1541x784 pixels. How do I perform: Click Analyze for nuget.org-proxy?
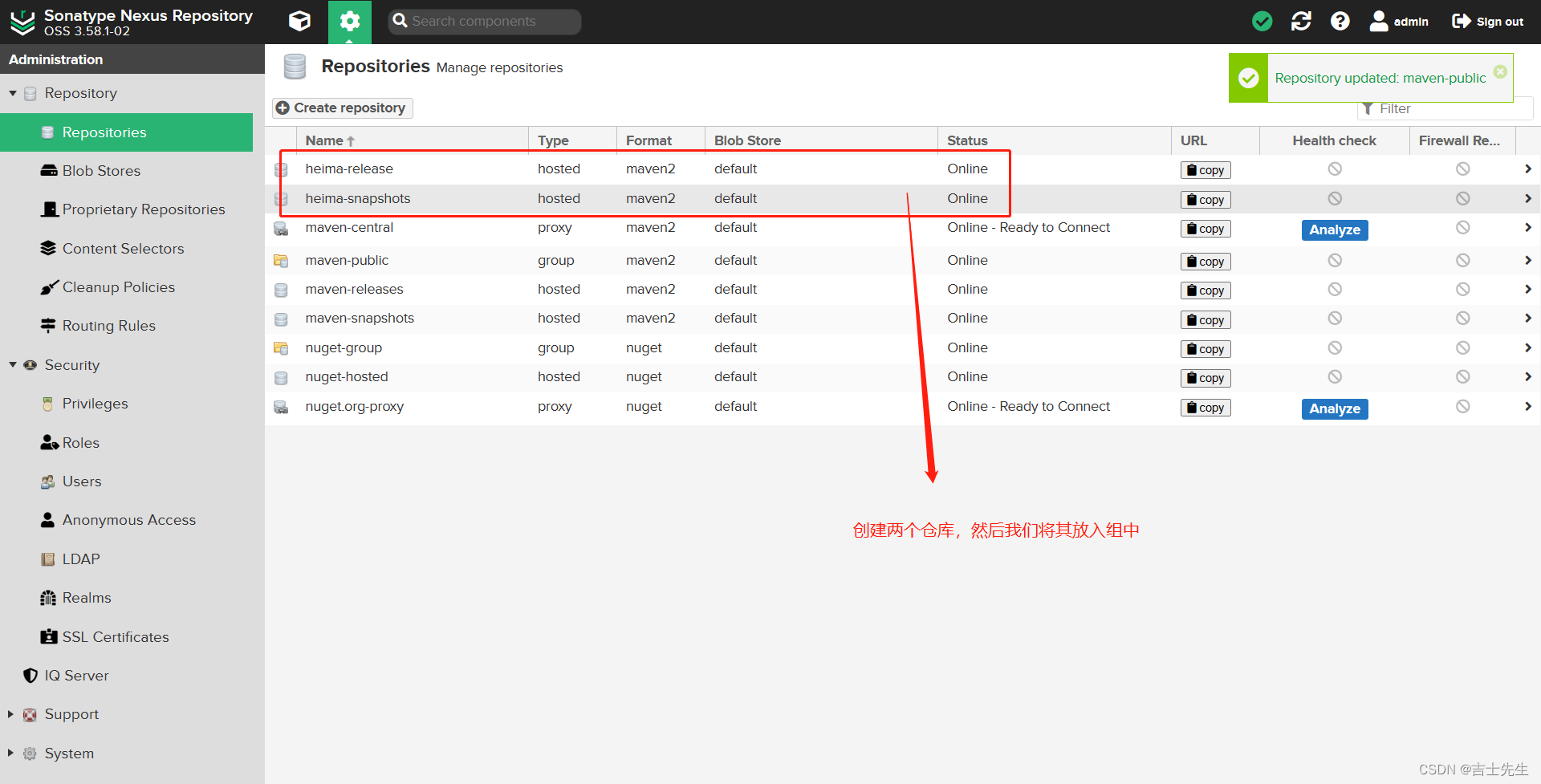tap(1335, 408)
